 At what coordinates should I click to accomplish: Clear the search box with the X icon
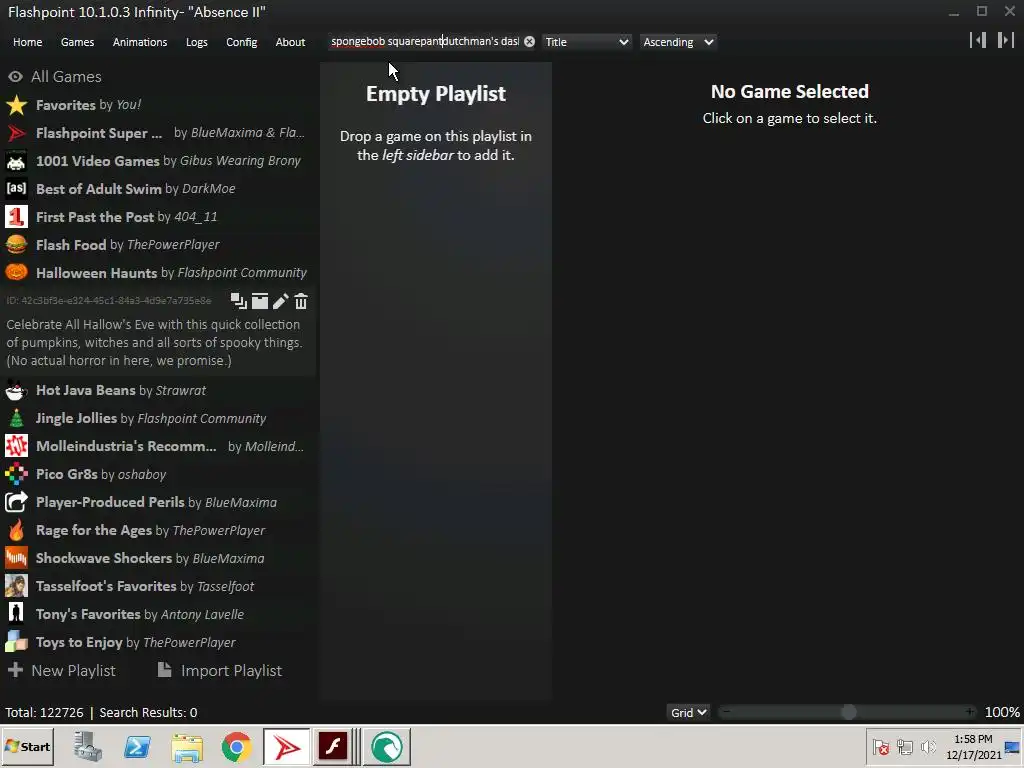pos(529,42)
